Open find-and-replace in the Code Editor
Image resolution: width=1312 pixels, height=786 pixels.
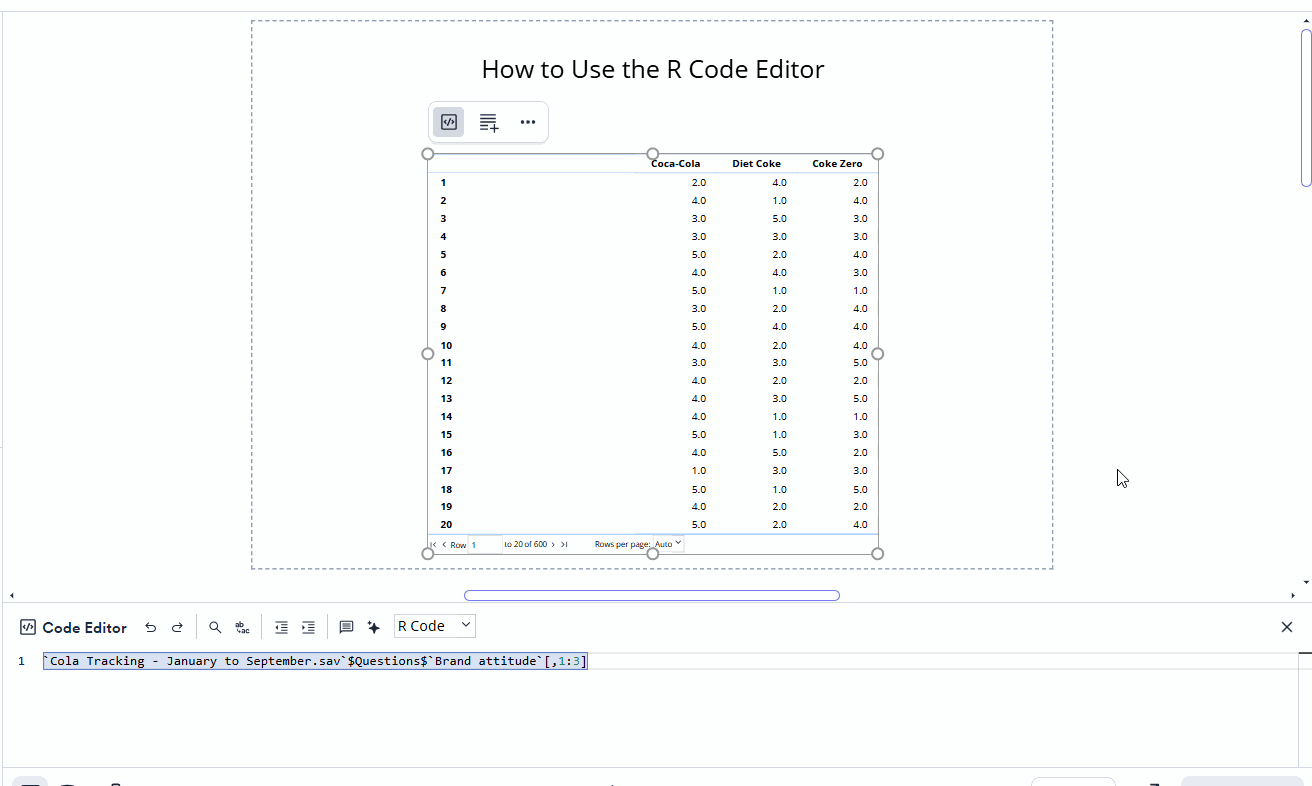pos(242,626)
